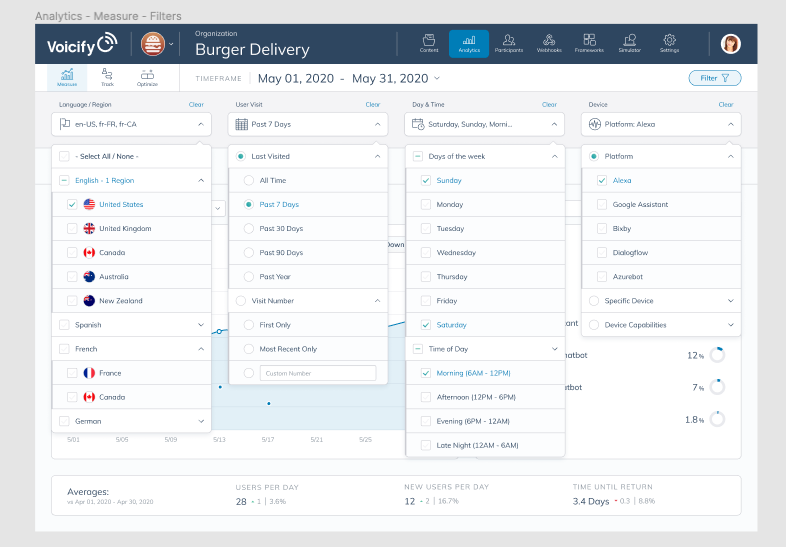Clear the User Visit filter

372,104
